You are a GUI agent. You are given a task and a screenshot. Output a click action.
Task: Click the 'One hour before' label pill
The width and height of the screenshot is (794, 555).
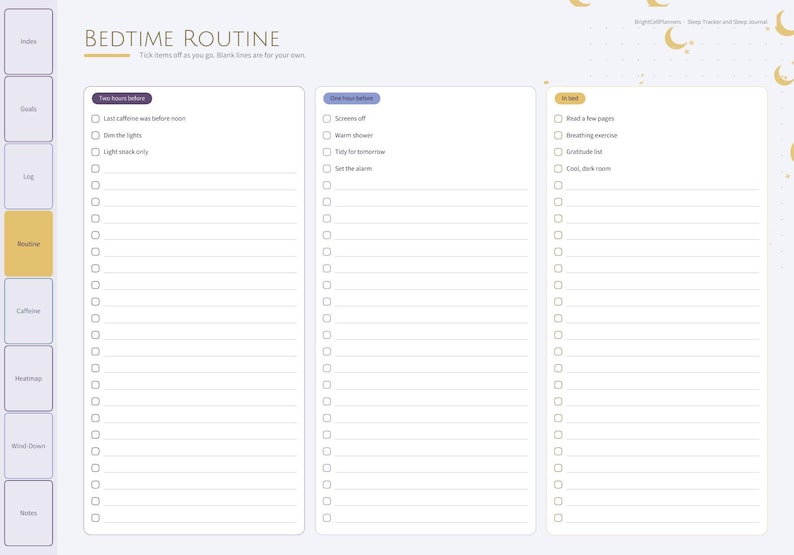tap(351, 98)
